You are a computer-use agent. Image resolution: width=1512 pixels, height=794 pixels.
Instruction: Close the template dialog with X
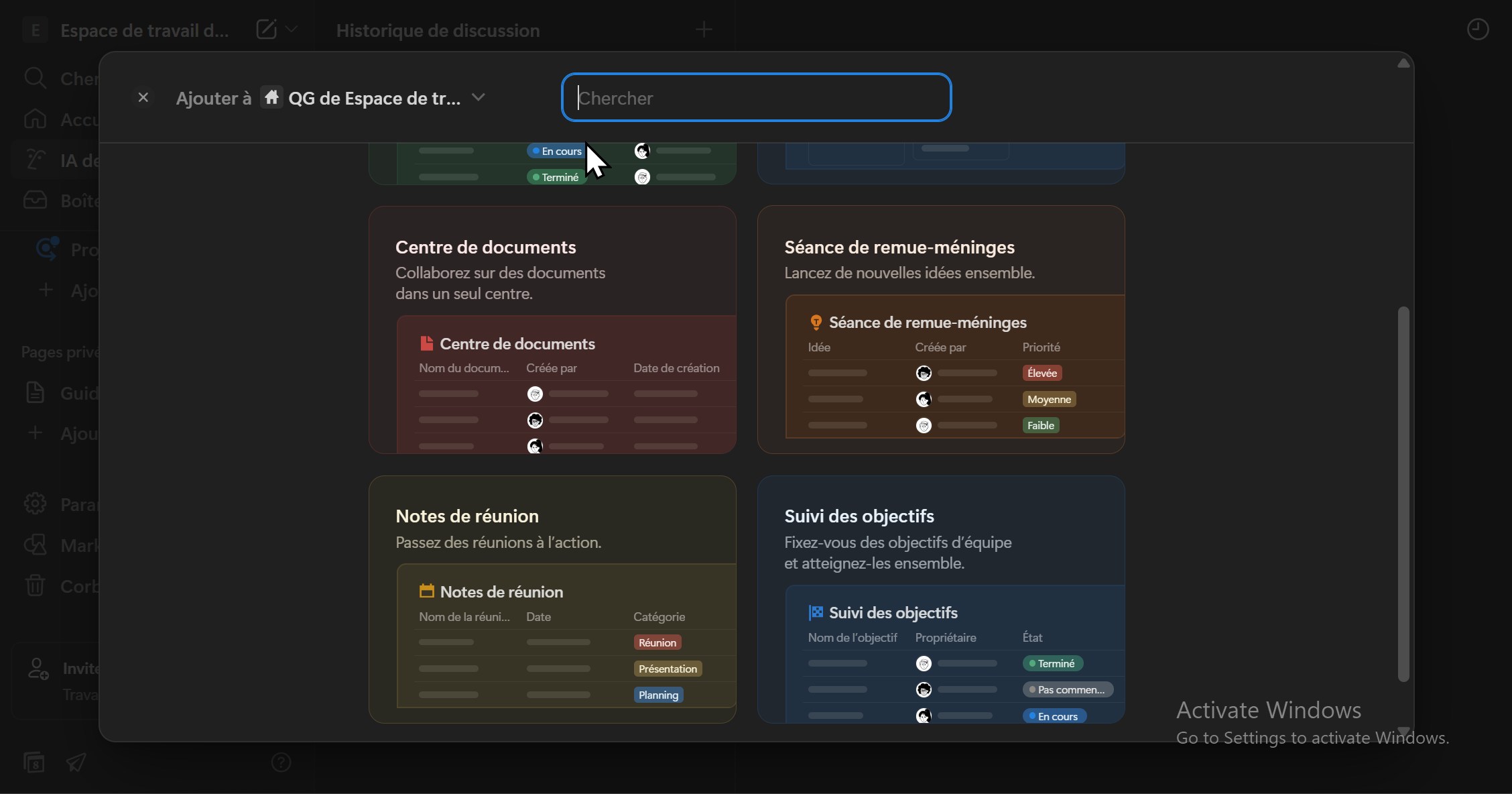[x=143, y=98]
